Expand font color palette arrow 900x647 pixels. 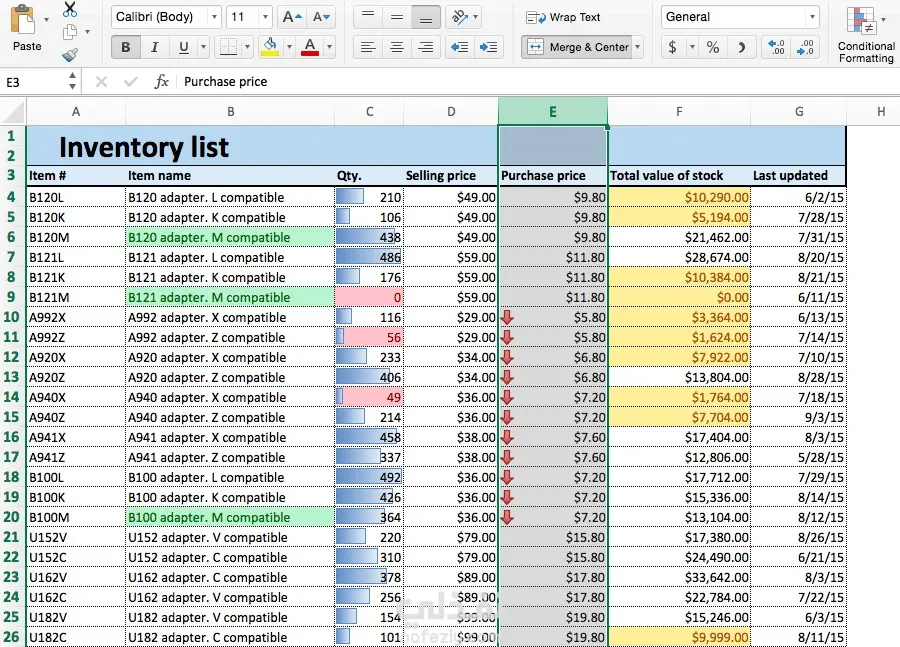point(329,47)
